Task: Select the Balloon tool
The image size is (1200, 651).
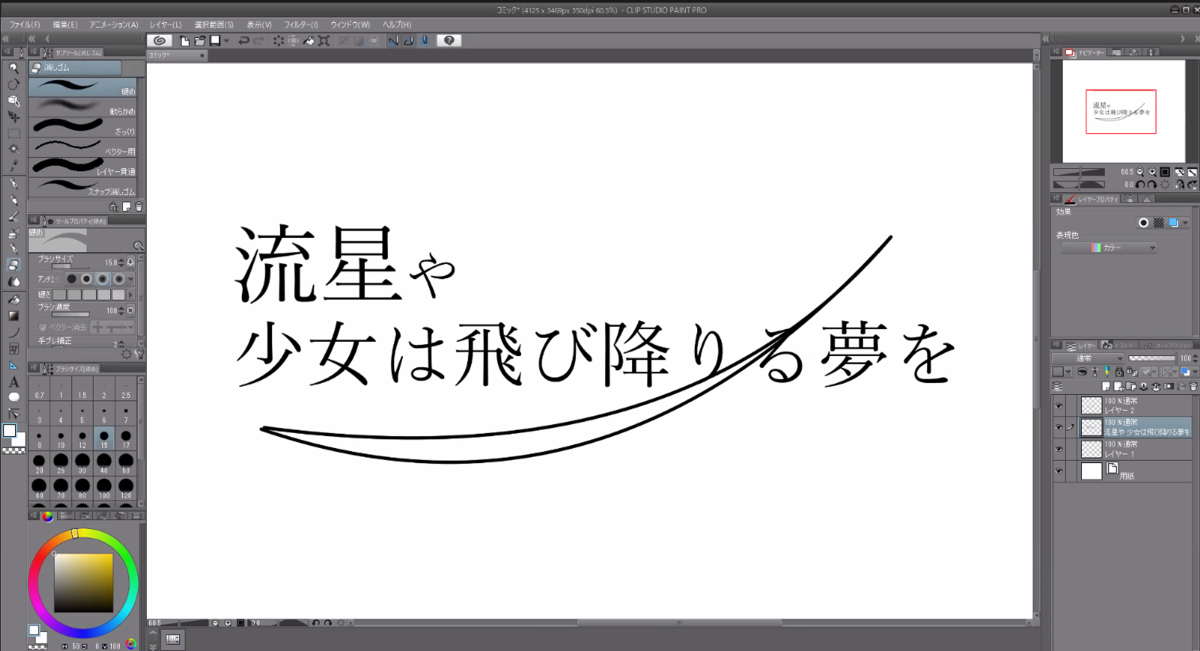Action: (14, 397)
